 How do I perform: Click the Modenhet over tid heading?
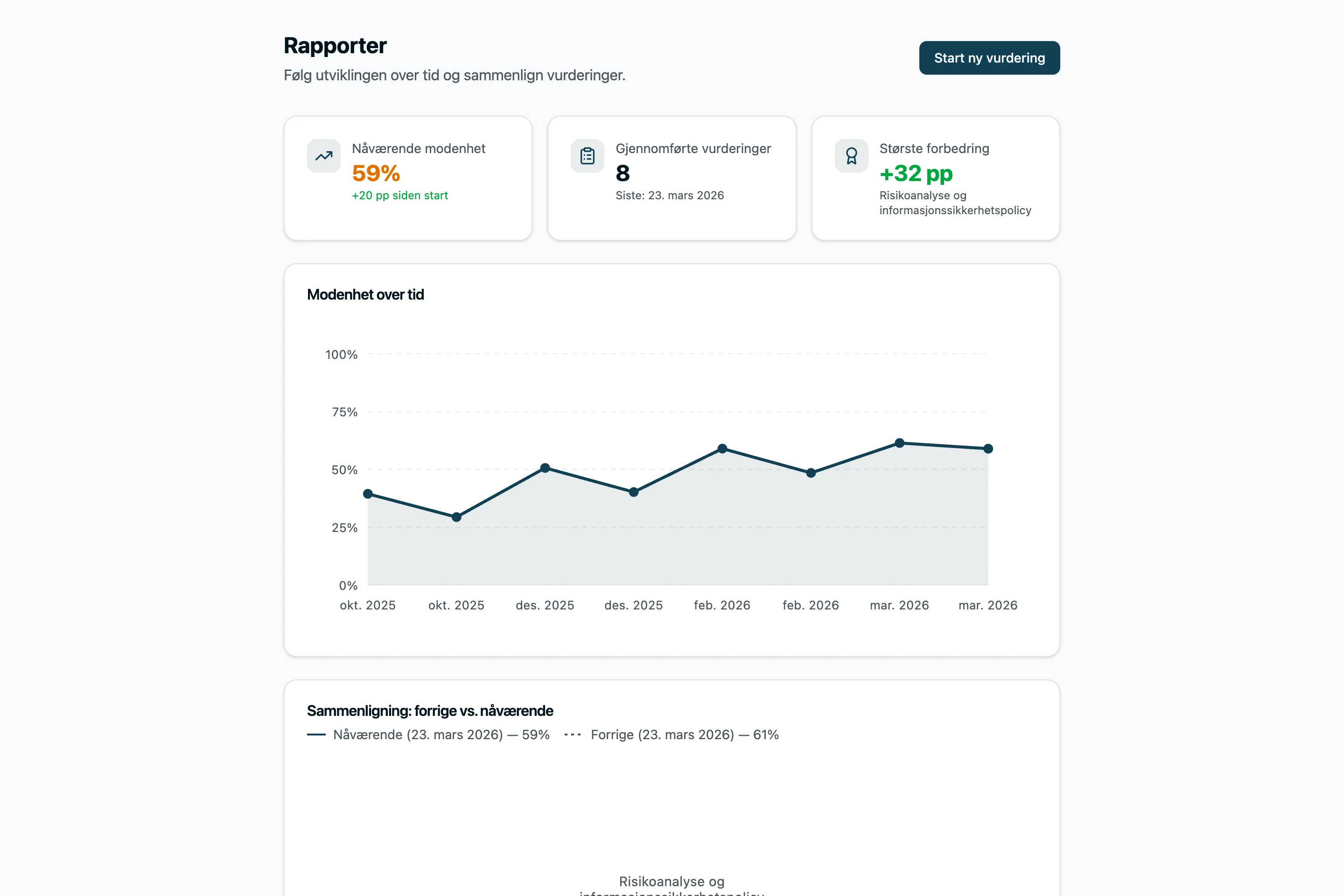click(x=365, y=294)
